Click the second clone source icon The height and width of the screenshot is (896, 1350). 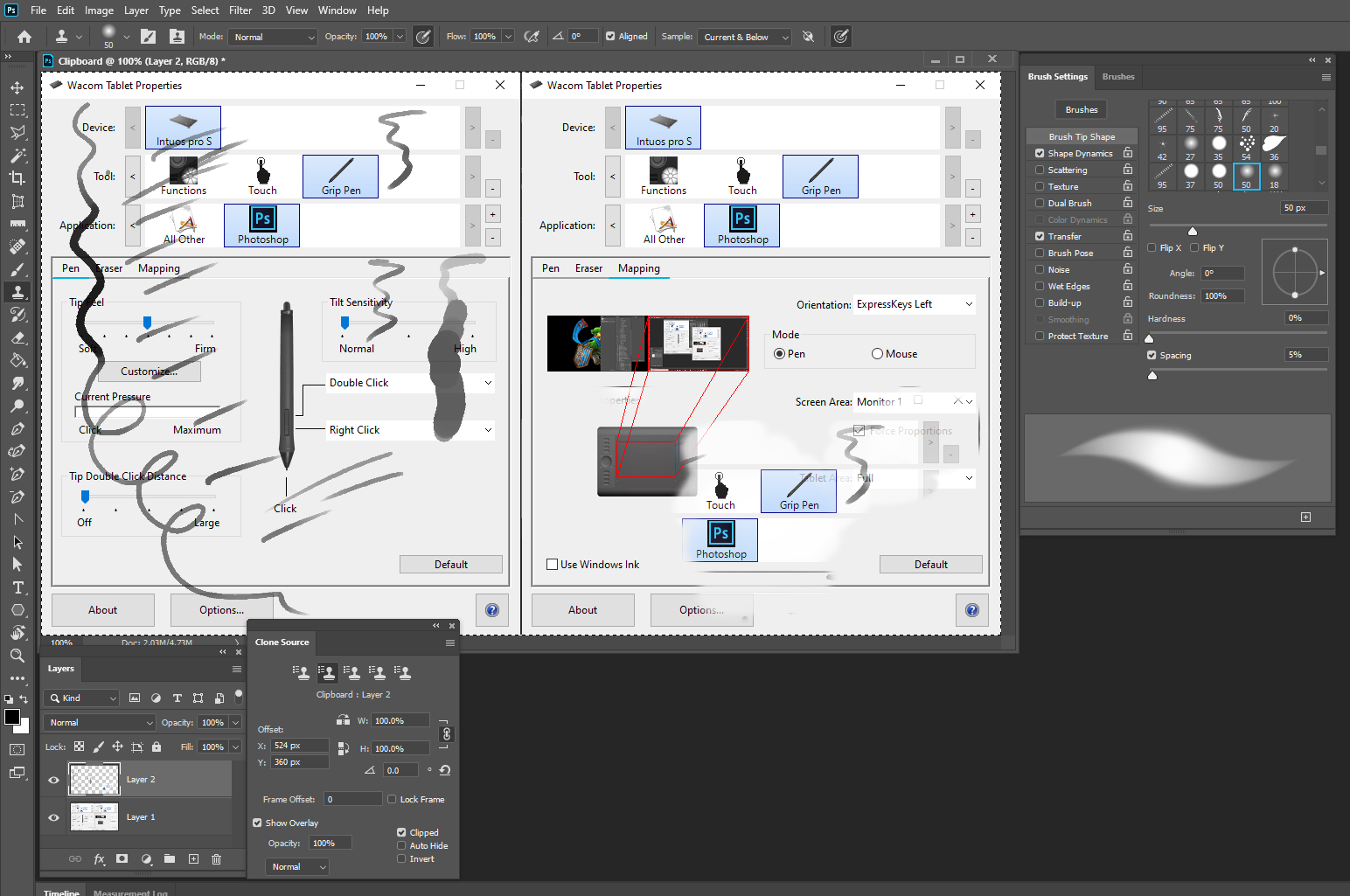coord(327,672)
